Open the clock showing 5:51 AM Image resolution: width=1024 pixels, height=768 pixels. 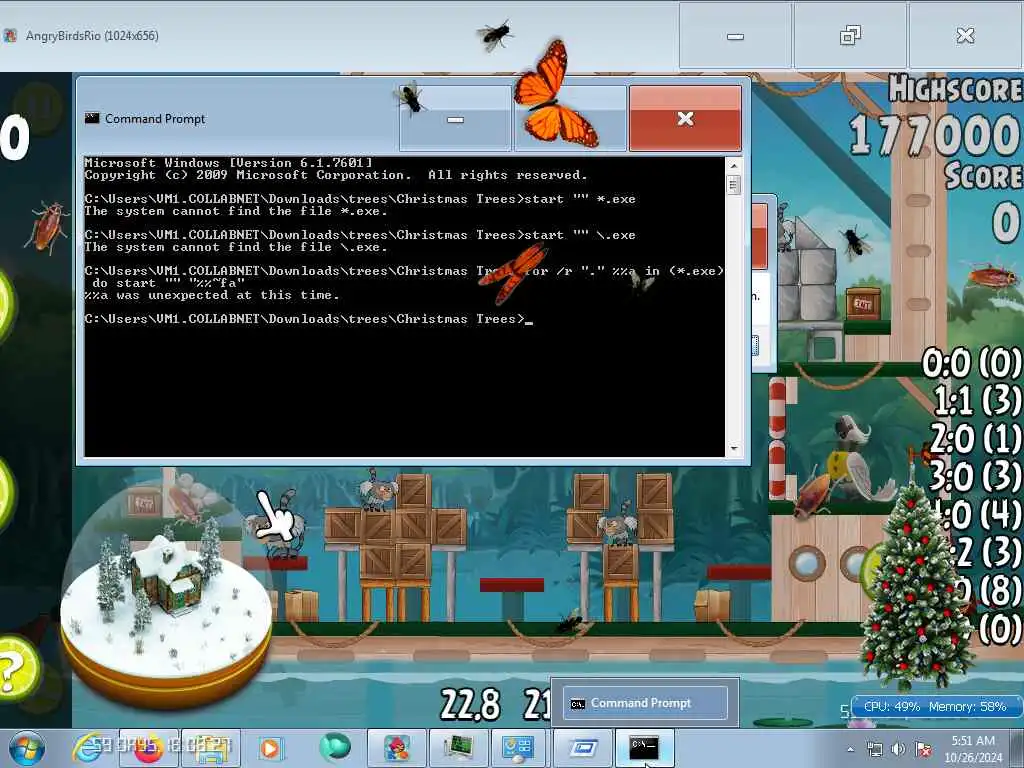pyautogui.click(x=973, y=748)
